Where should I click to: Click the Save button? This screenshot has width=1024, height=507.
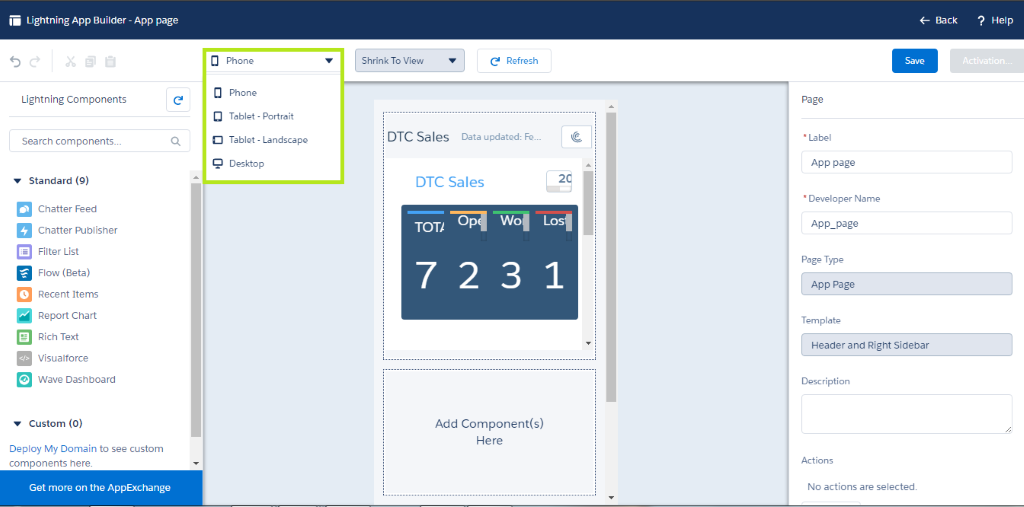[915, 61]
